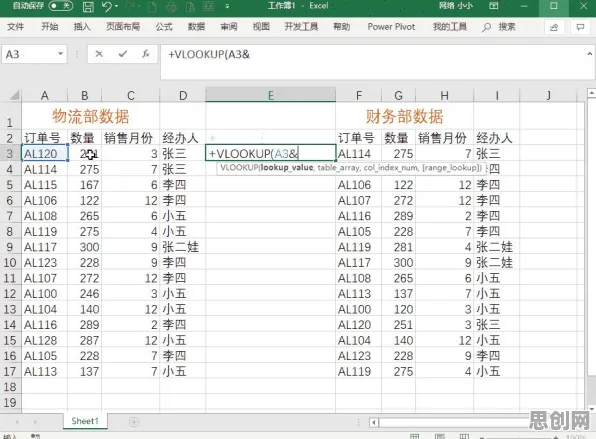This screenshot has height=439, width=596.
Task: Switch to the 审阅 Review tab
Action: point(229,27)
